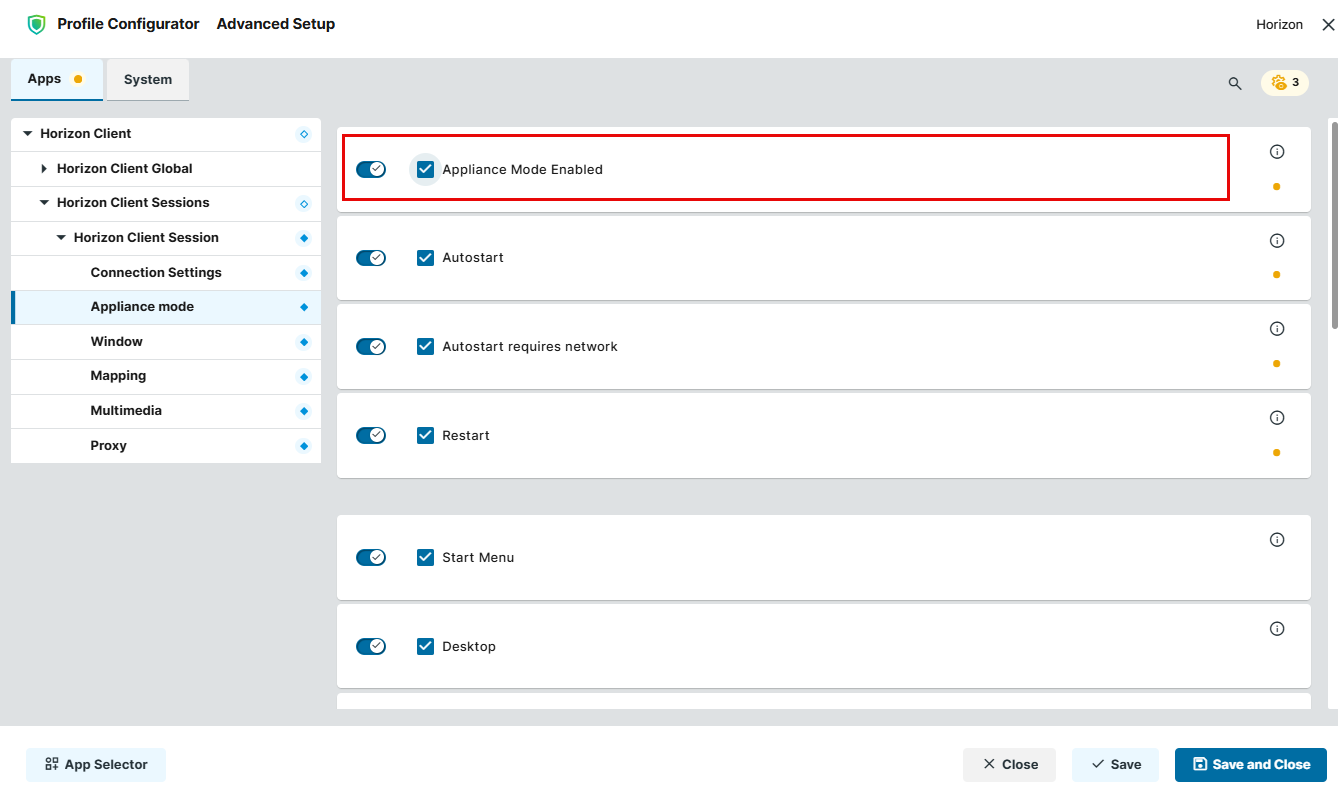Collapse the Horizon Client Session node arrow
The width and height of the screenshot is (1338, 794).
point(61,238)
